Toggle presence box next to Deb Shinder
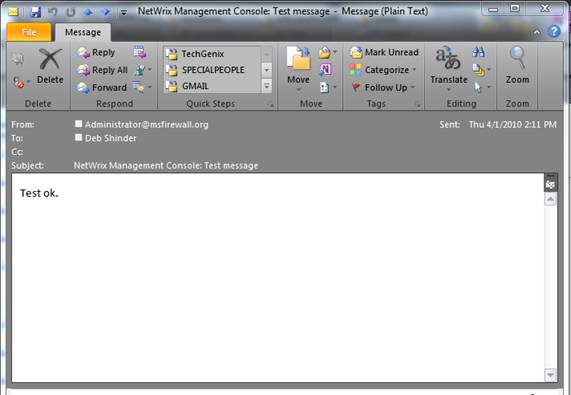 (x=78, y=137)
